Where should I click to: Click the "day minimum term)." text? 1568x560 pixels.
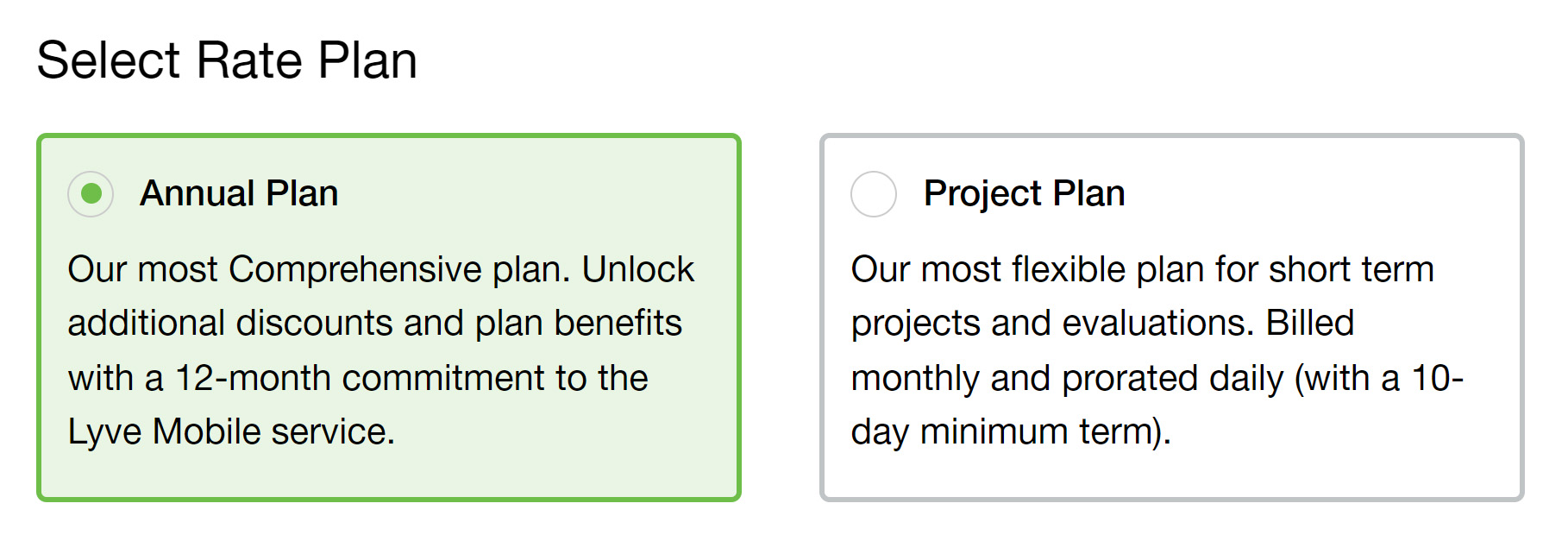click(x=1011, y=431)
